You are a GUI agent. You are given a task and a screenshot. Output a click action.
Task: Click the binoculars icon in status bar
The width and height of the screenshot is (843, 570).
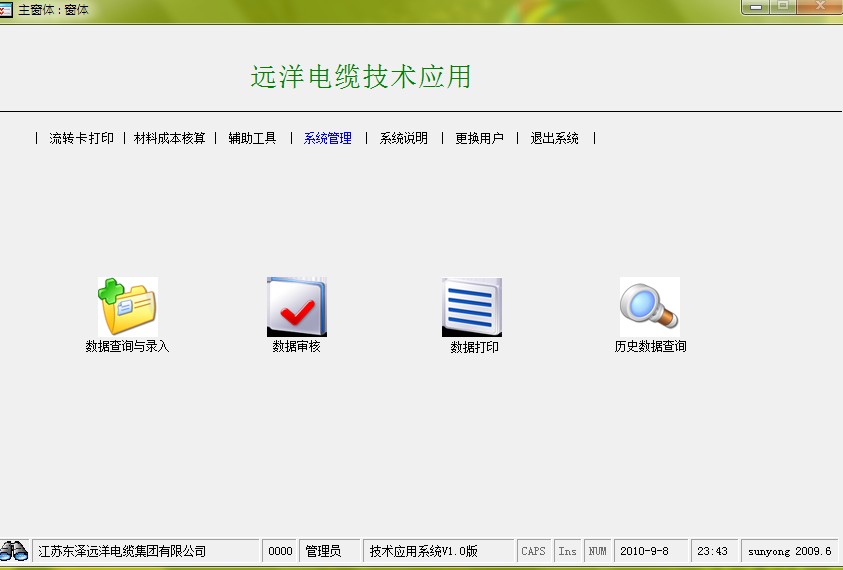click(14, 551)
